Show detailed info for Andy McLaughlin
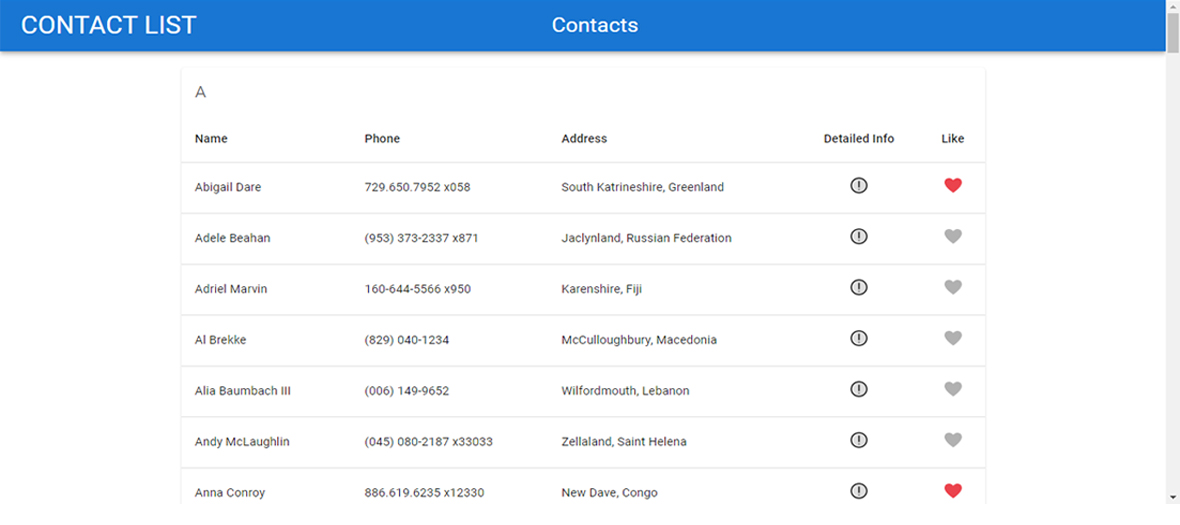The height and width of the screenshot is (525, 1180). pos(858,440)
